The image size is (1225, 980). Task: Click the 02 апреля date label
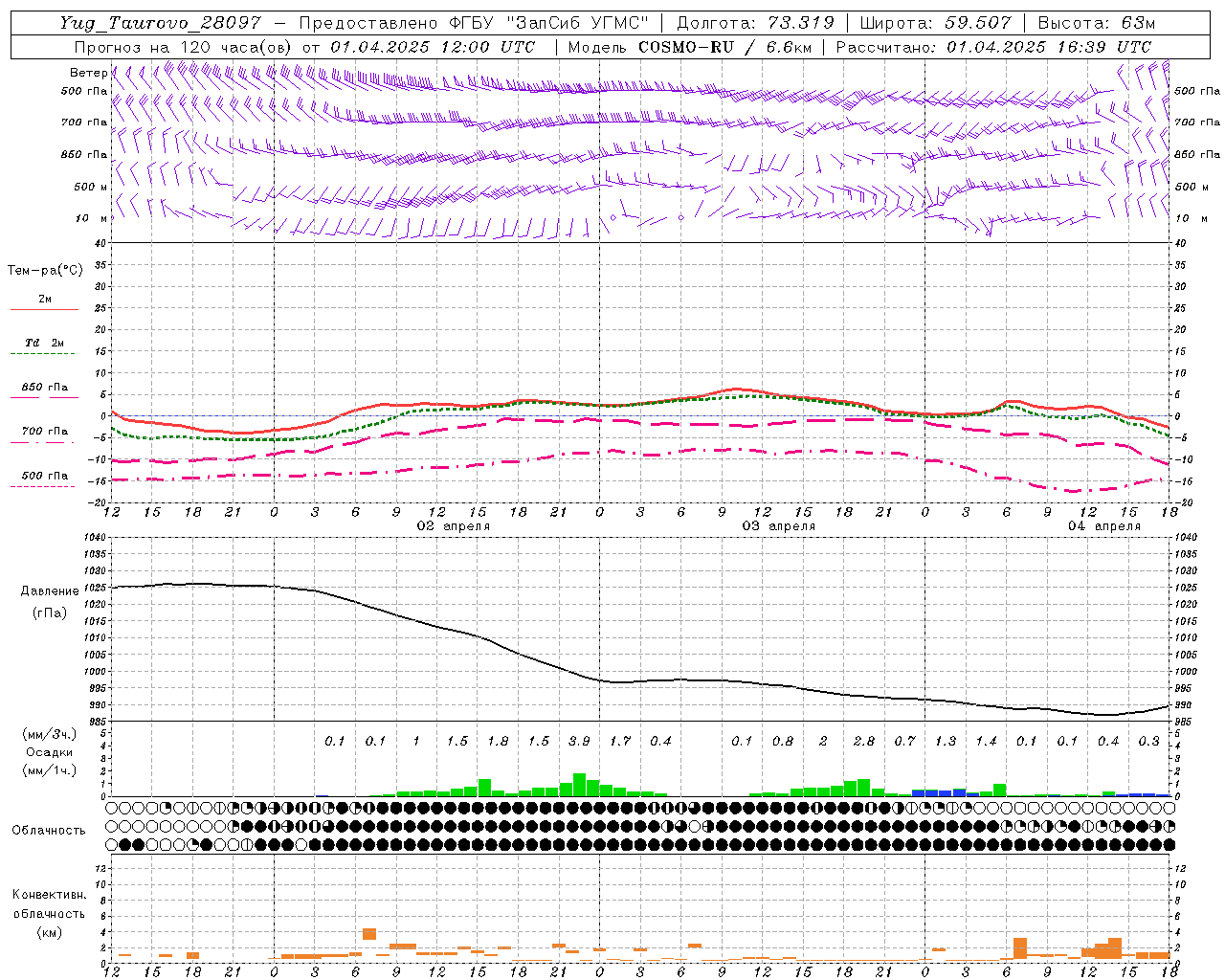point(453,526)
